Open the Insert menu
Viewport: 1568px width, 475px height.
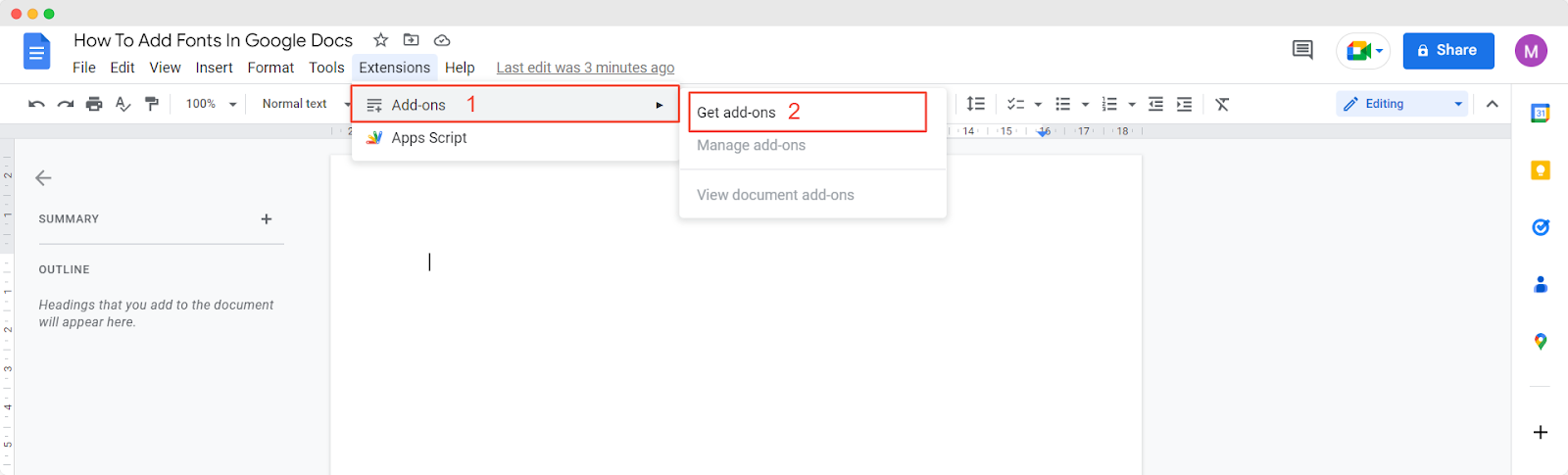click(x=214, y=68)
